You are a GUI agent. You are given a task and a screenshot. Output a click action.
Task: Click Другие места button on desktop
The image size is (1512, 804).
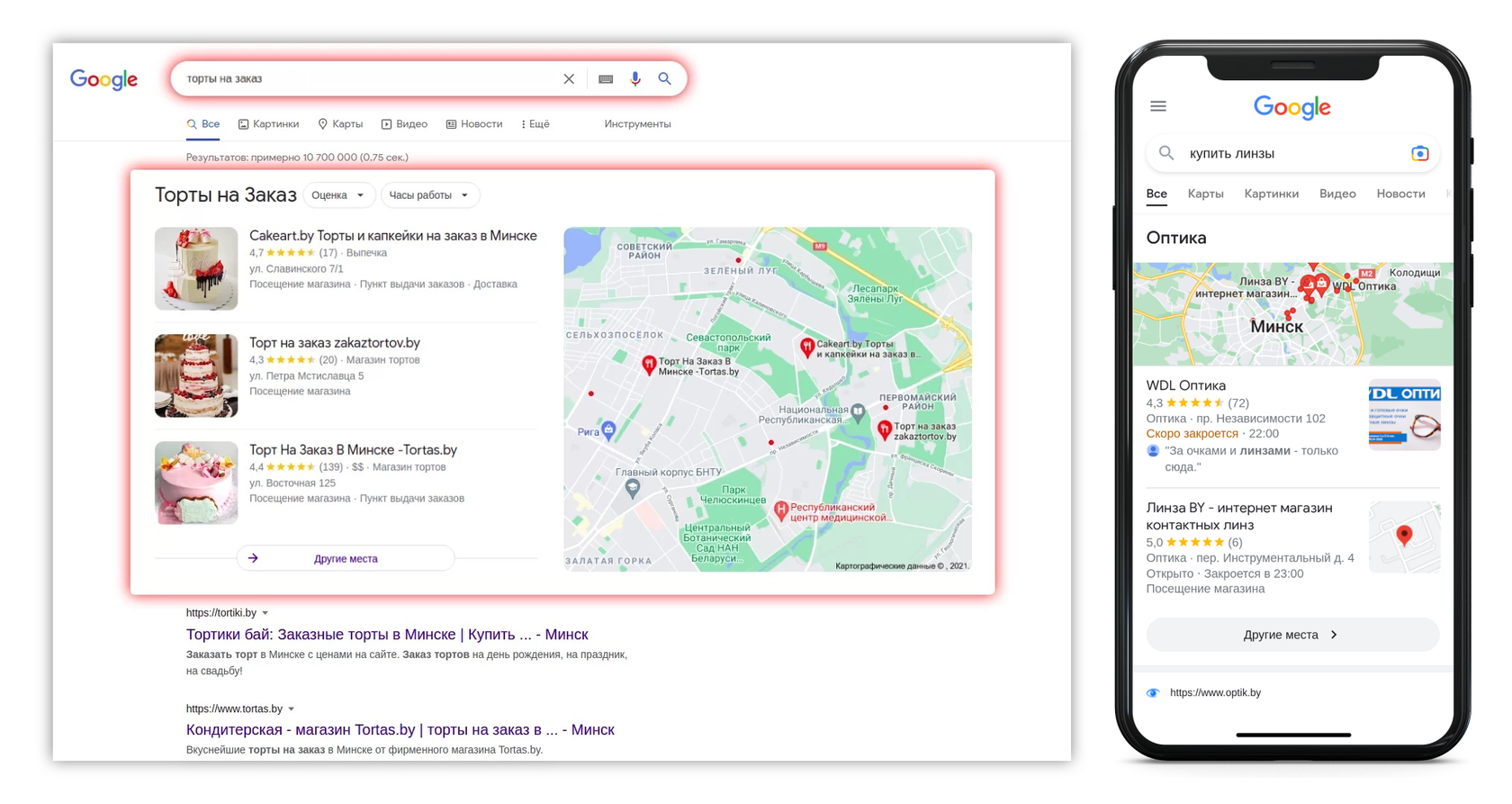coord(346,558)
